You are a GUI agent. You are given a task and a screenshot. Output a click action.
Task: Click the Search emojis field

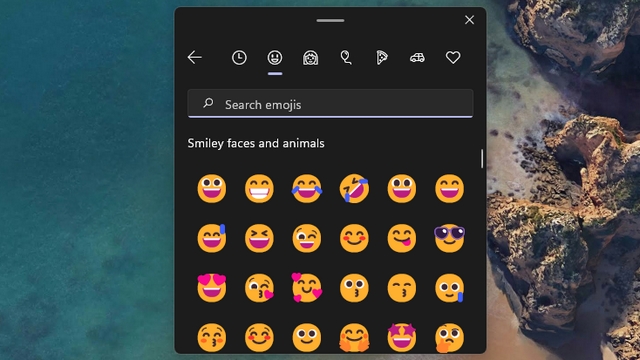click(x=330, y=104)
